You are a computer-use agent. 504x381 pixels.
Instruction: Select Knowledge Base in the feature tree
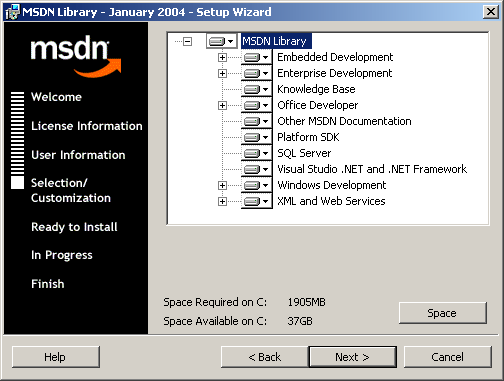(316, 89)
